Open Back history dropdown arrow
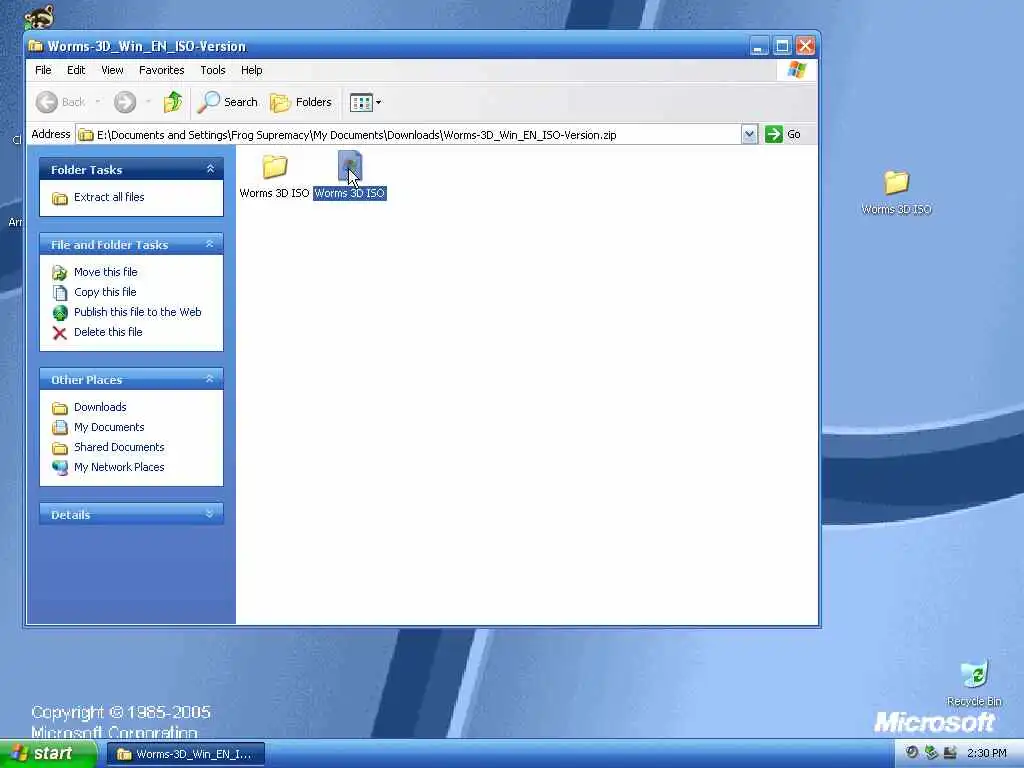The image size is (1024, 768). [x=98, y=102]
